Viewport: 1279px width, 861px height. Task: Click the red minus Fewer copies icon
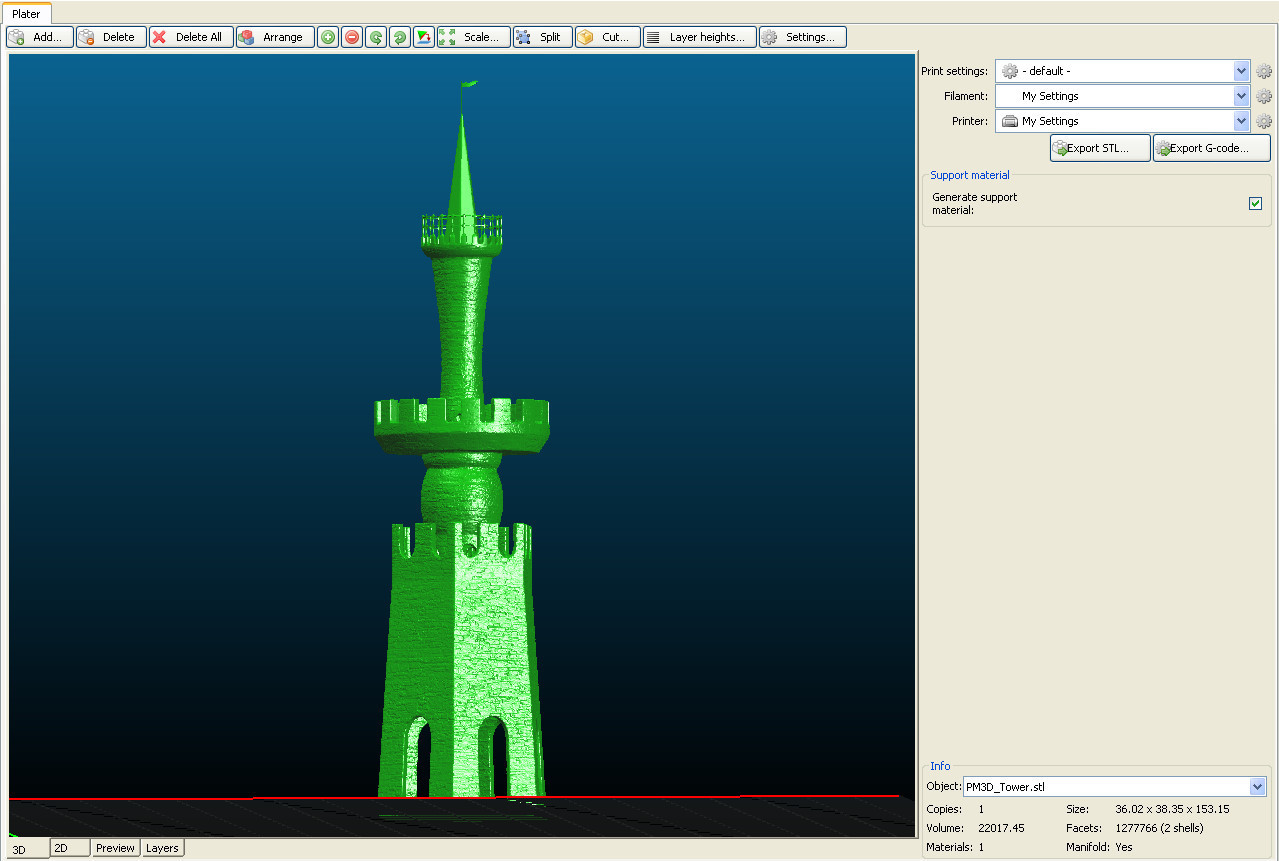click(352, 37)
